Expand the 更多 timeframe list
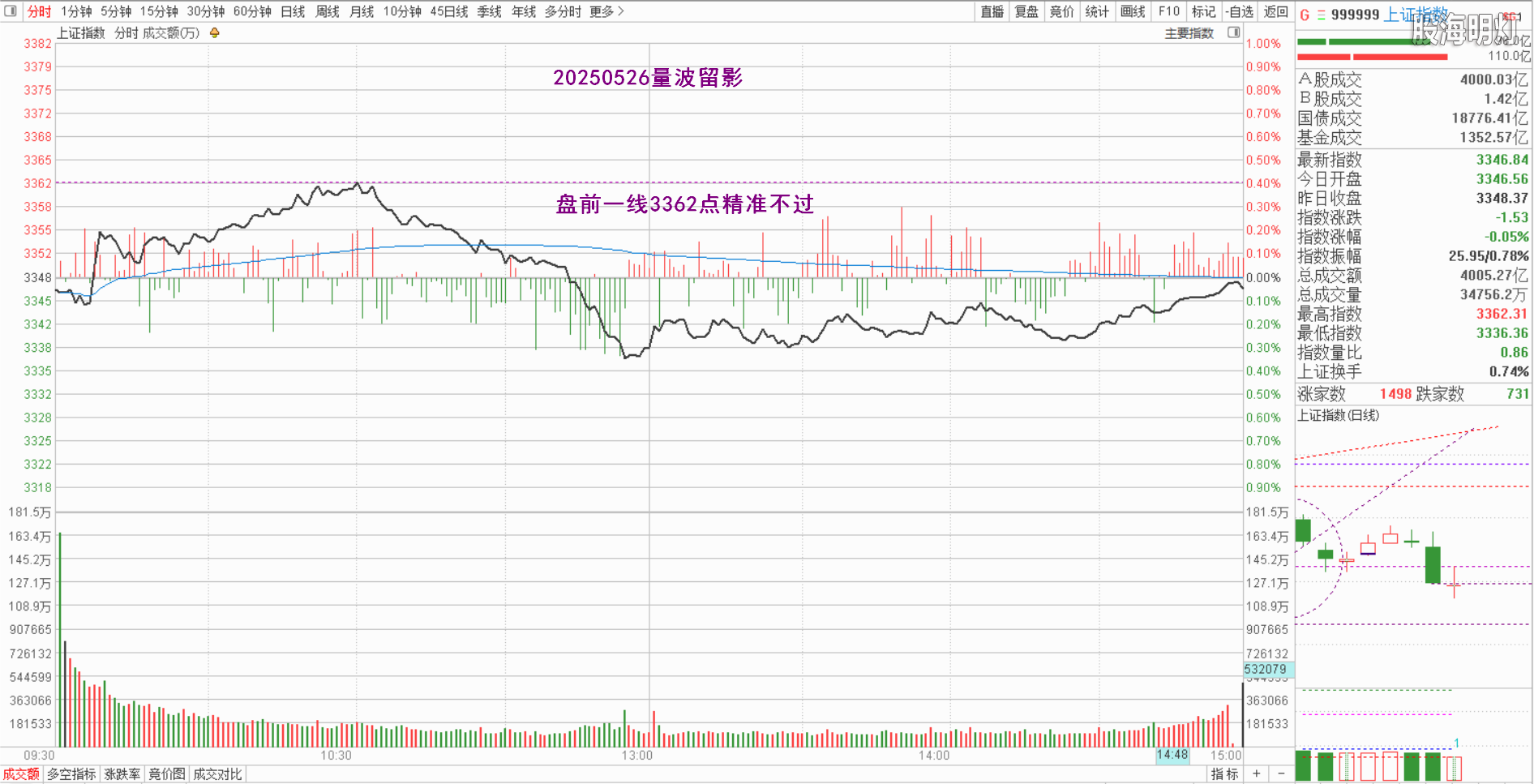Screen dimensions: 1534x784 click(606, 11)
